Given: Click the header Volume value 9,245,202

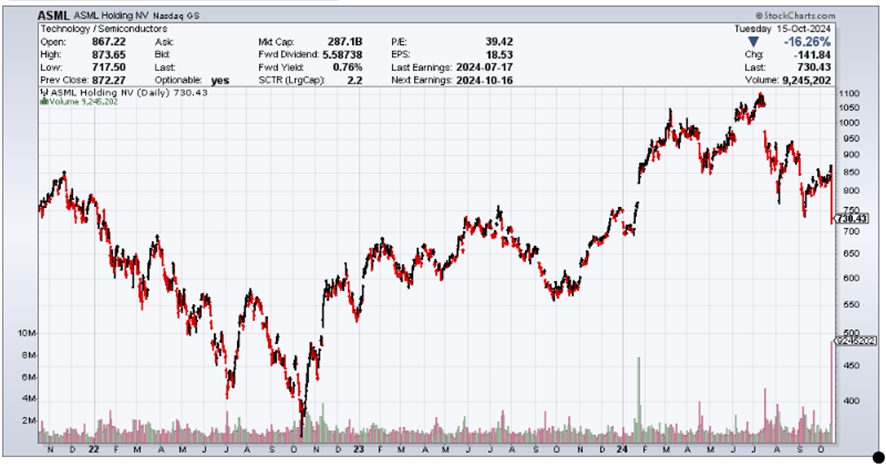Looking at the screenshot, I should [805, 80].
